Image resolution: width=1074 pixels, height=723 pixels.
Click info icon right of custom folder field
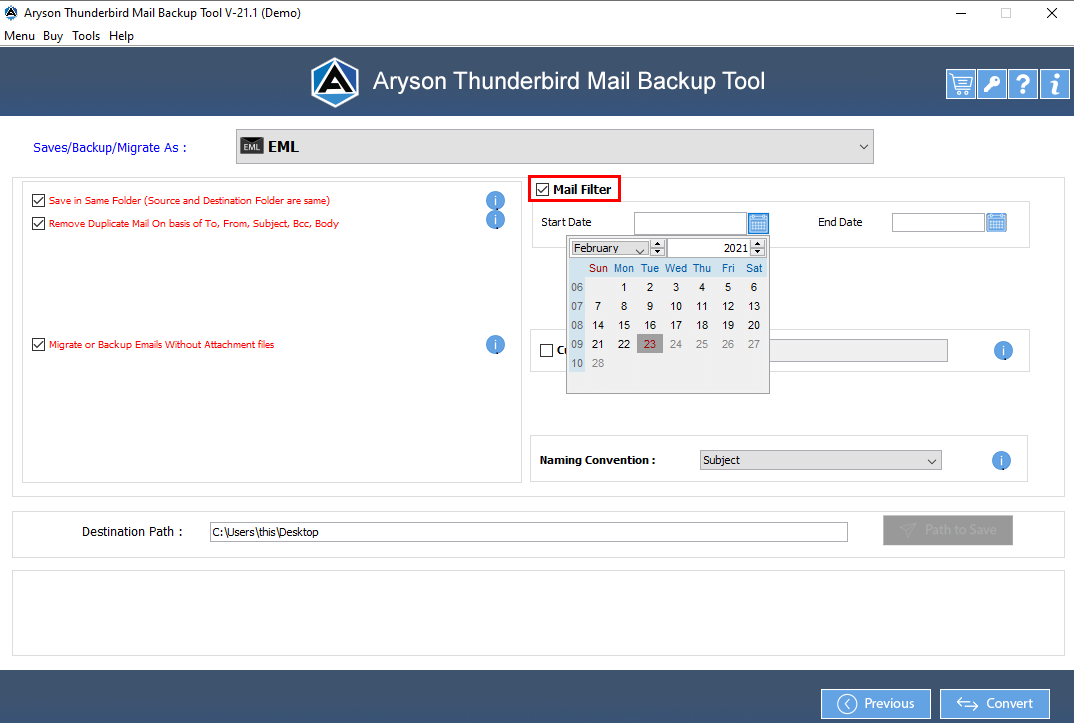click(x=1003, y=351)
